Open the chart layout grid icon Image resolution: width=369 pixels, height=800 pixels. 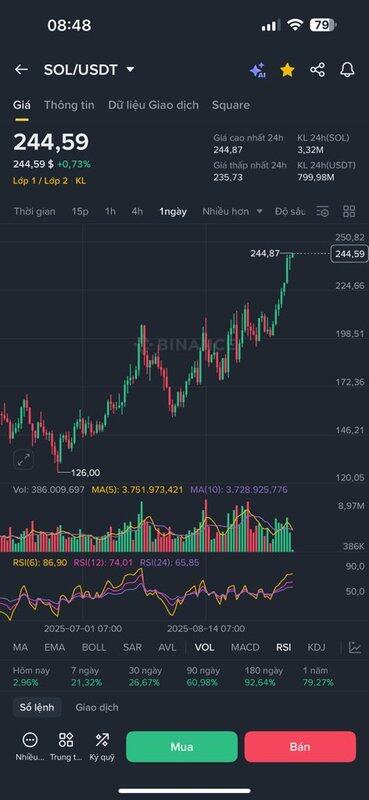[349, 211]
